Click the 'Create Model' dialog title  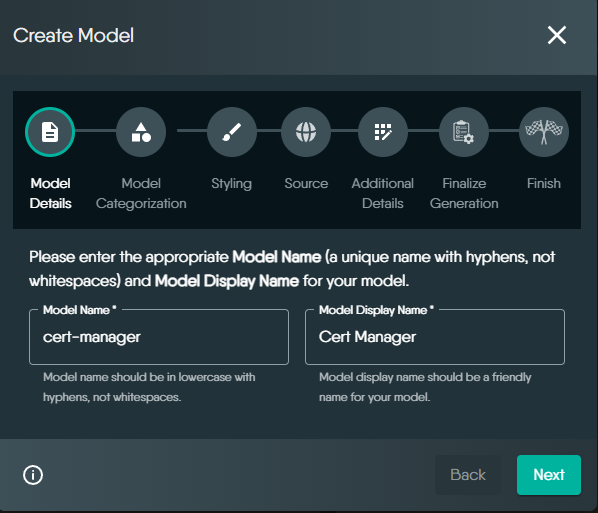click(74, 35)
